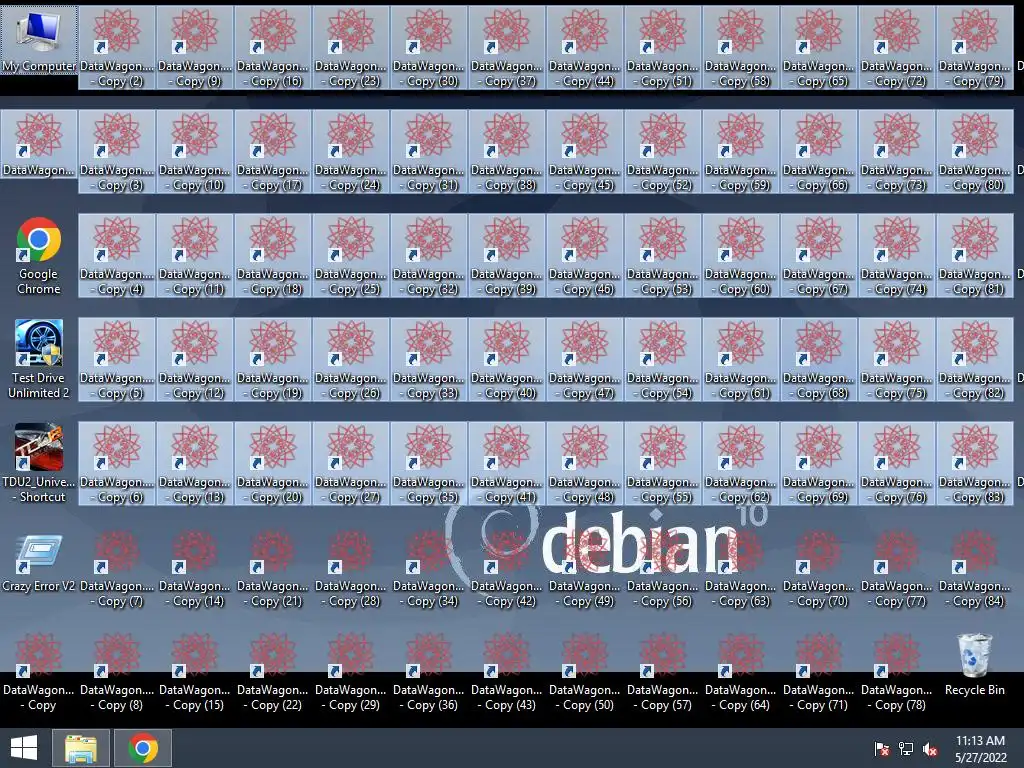The width and height of the screenshot is (1024, 768).
Task: Select DataWagon - Copy (44) shortcut
Action: (585, 48)
